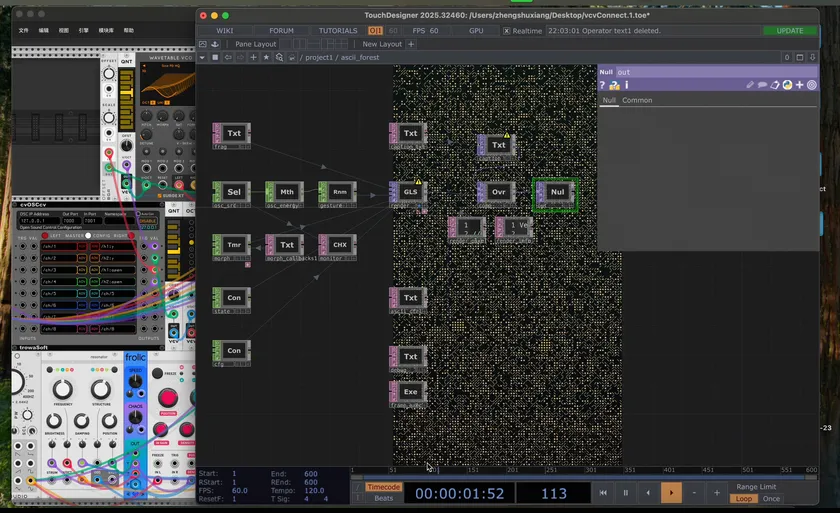Toggle the Realtime checkbox
840x513 pixels.
[x=506, y=31]
